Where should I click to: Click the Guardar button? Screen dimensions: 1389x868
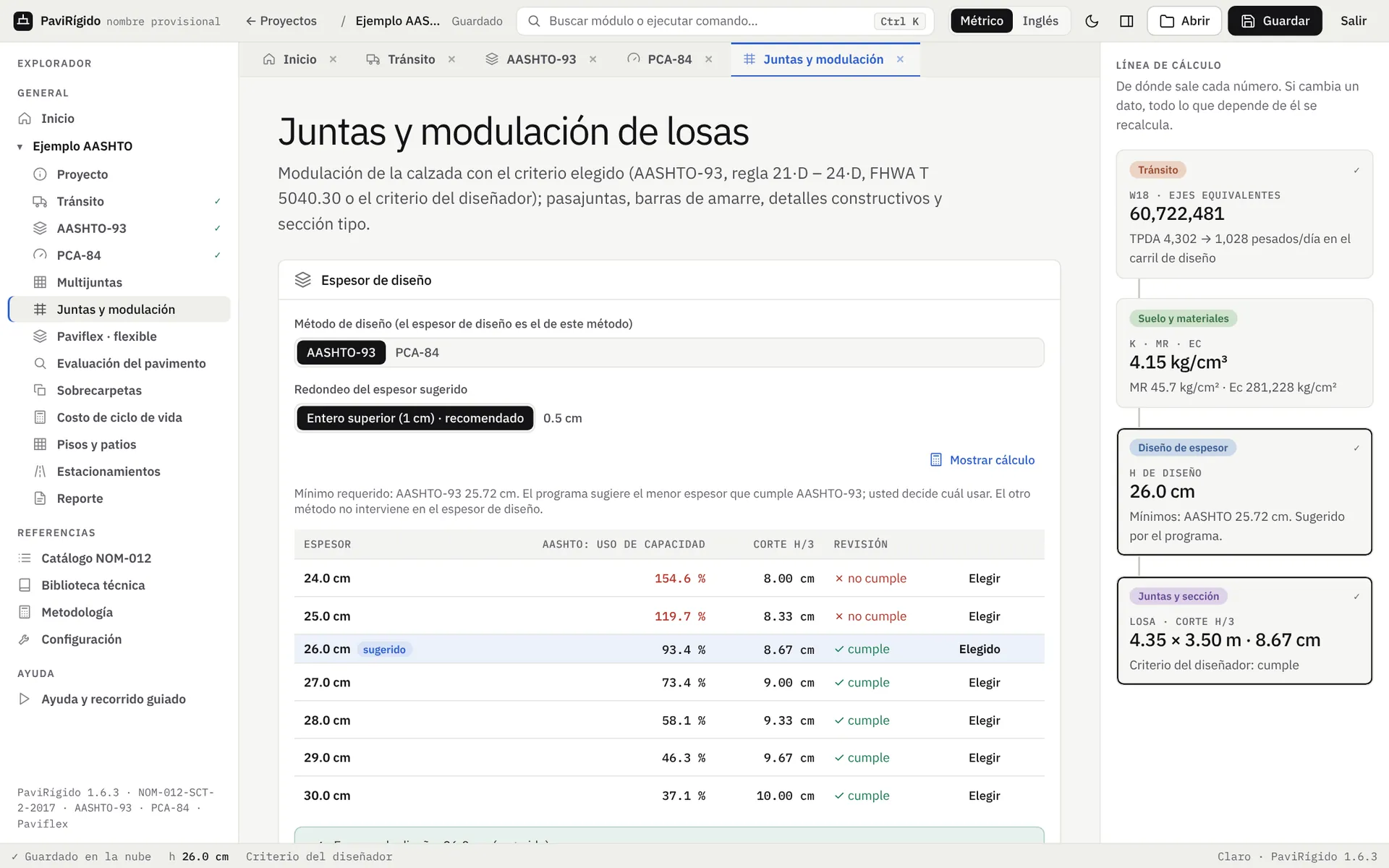coord(1275,21)
